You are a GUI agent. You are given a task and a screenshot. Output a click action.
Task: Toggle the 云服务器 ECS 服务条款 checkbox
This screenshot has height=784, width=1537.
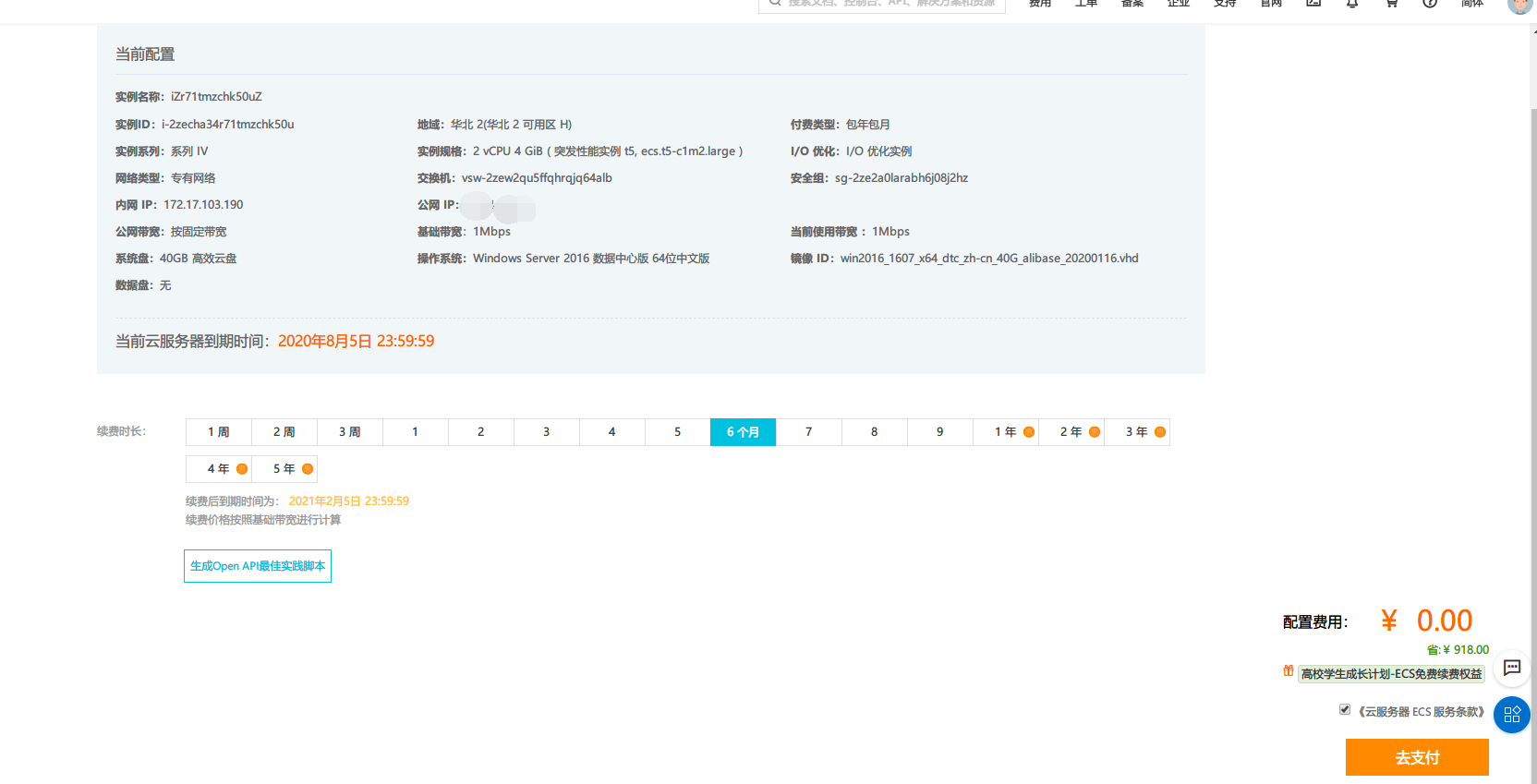click(1345, 709)
